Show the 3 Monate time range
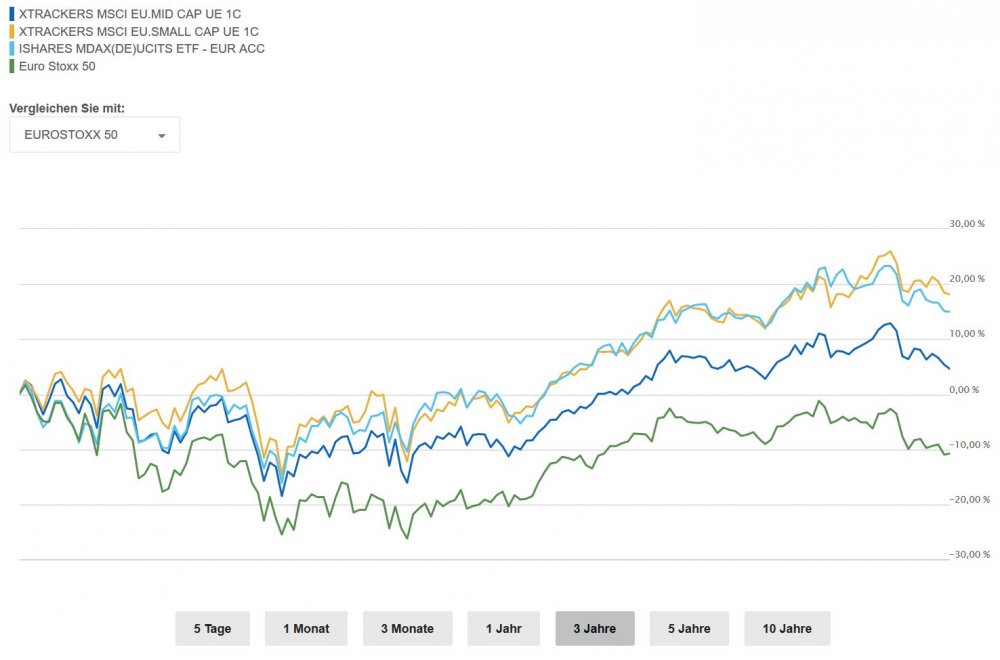1000x660 pixels. [407, 629]
